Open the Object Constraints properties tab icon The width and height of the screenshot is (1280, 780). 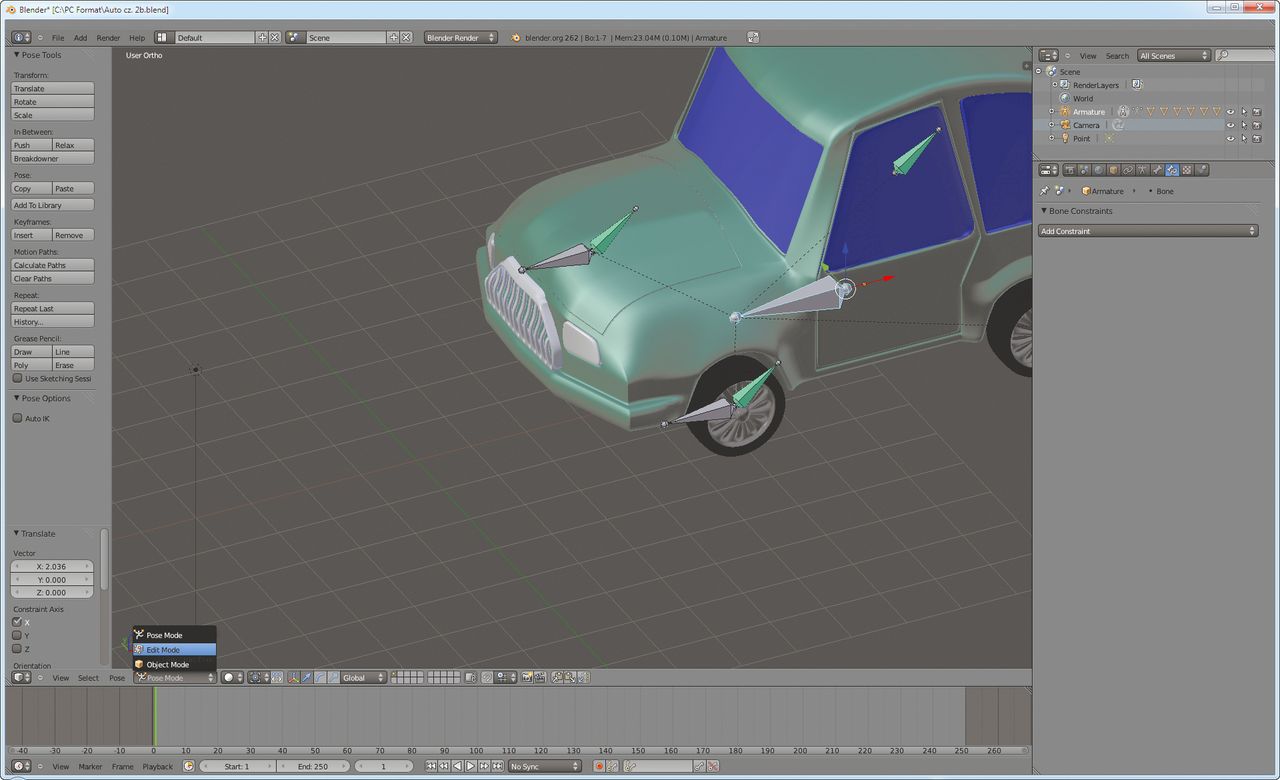pos(1128,170)
